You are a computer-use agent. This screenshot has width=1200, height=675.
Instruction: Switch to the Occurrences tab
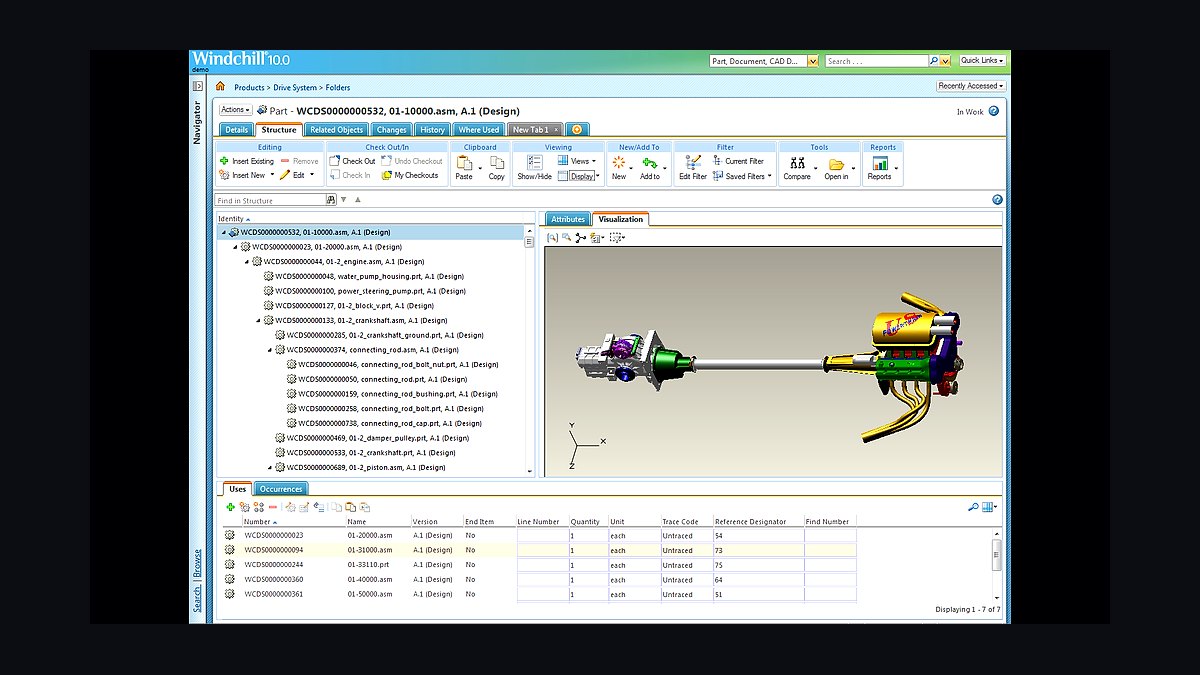pyautogui.click(x=281, y=489)
